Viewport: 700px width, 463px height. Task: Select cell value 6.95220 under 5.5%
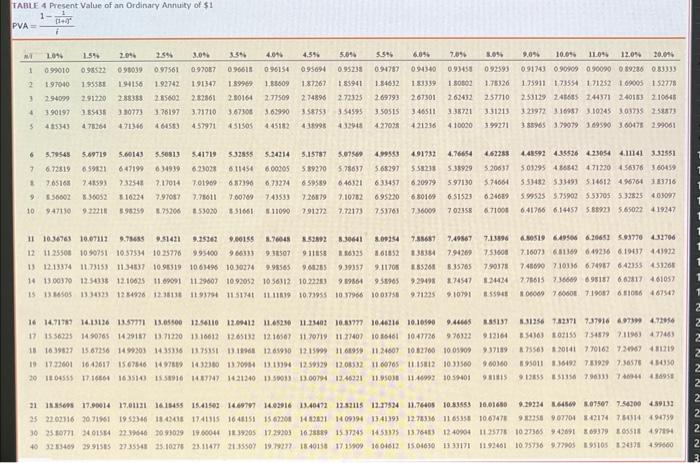[x=387, y=196]
